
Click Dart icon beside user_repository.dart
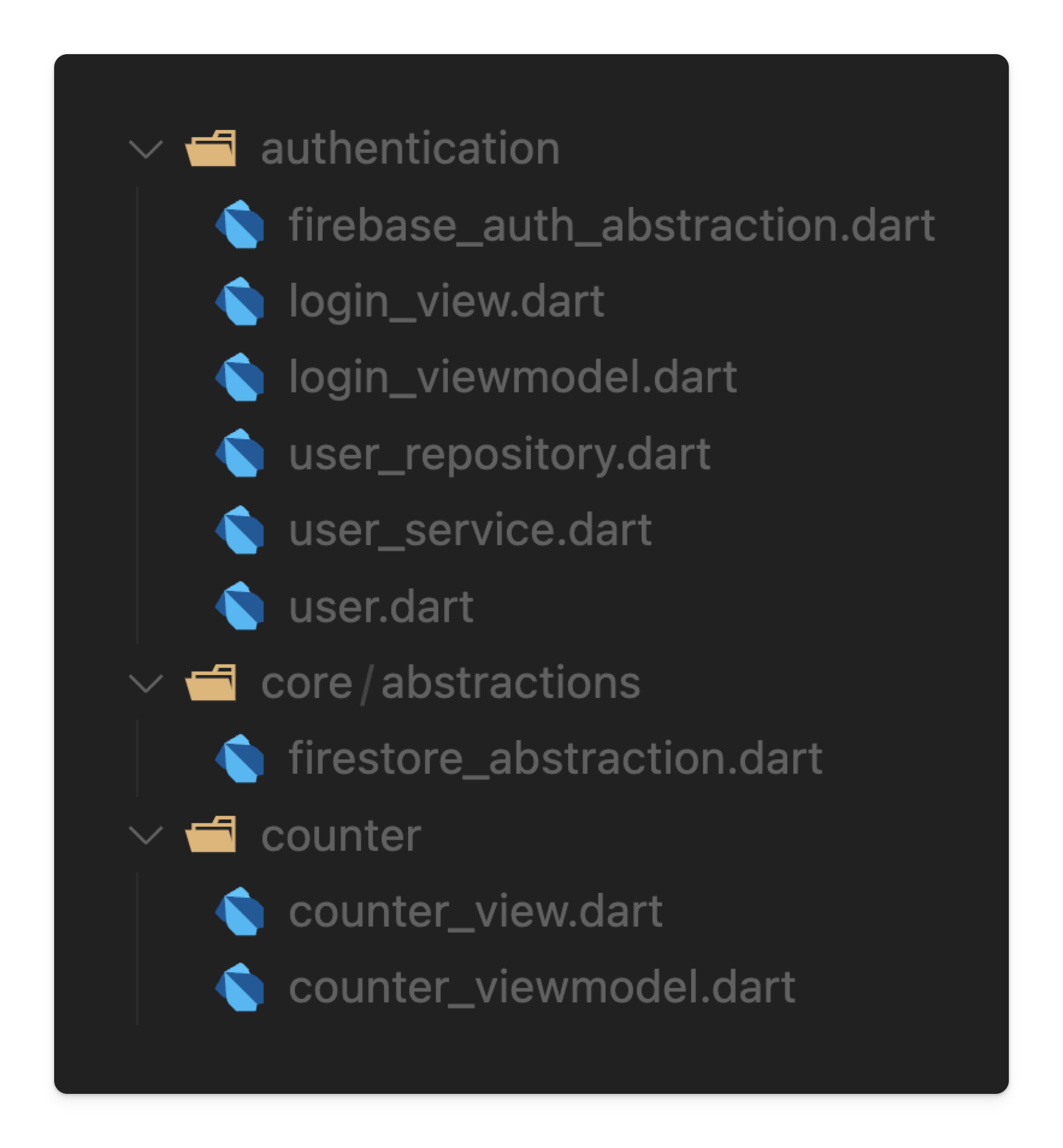point(240,453)
